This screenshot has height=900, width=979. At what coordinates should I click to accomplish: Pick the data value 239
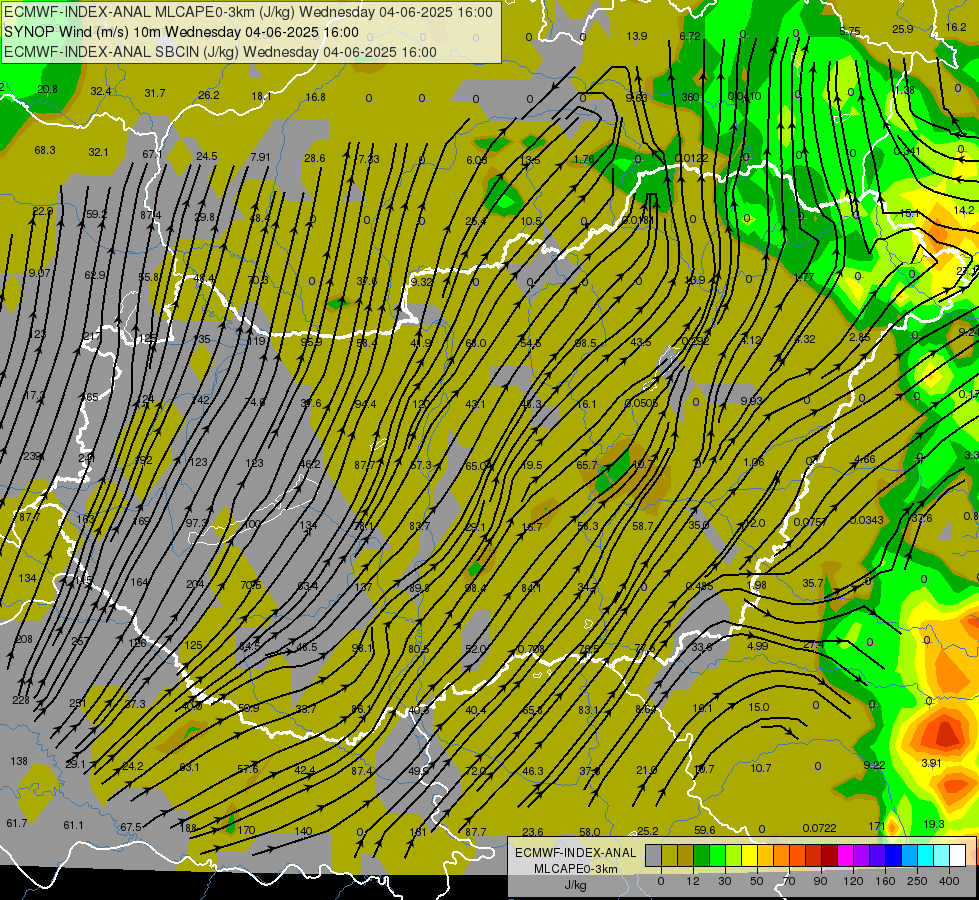[32, 457]
